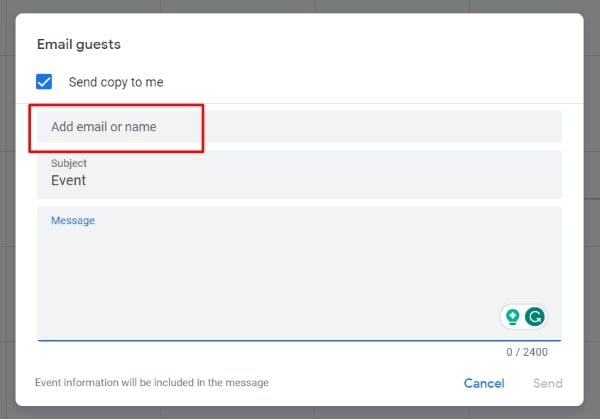Click the event information footer note
The height and width of the screenshot is (419, 600).
[x=152, y=382]
